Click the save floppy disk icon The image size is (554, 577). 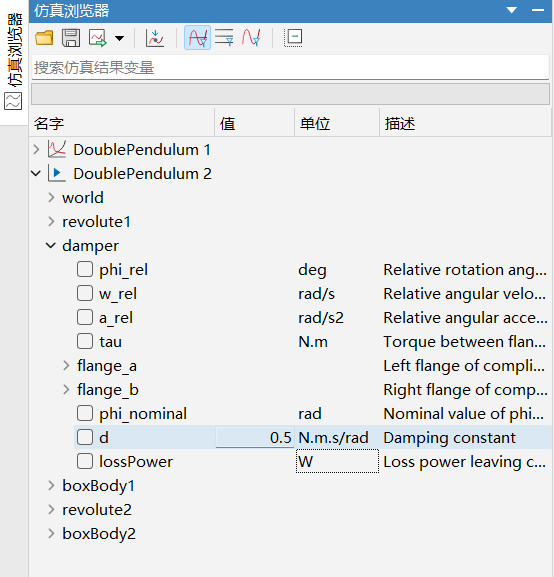tap(71, 38)
